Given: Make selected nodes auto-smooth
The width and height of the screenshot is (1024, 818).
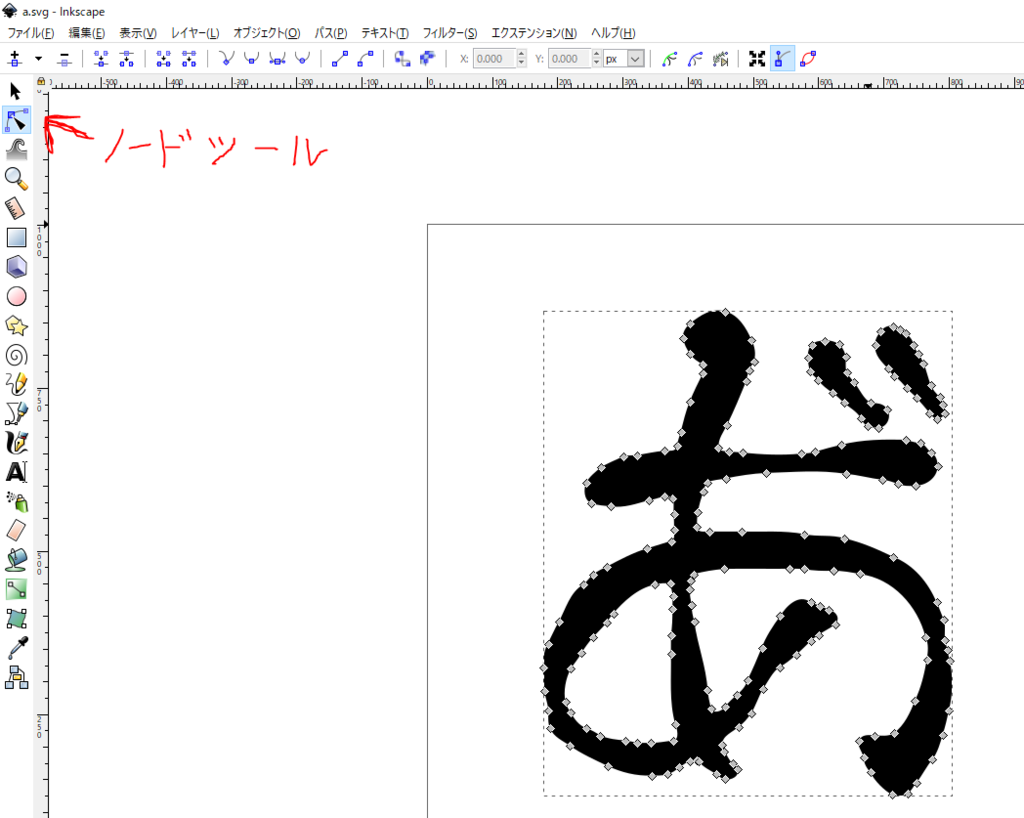Looking at the screenshot, I should click(x=302, y=59).
